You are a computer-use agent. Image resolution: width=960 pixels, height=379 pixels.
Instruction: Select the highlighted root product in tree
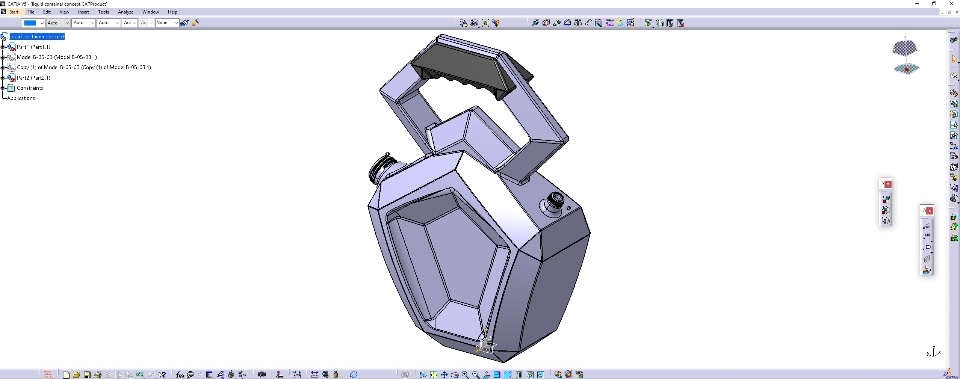[37, 37]
